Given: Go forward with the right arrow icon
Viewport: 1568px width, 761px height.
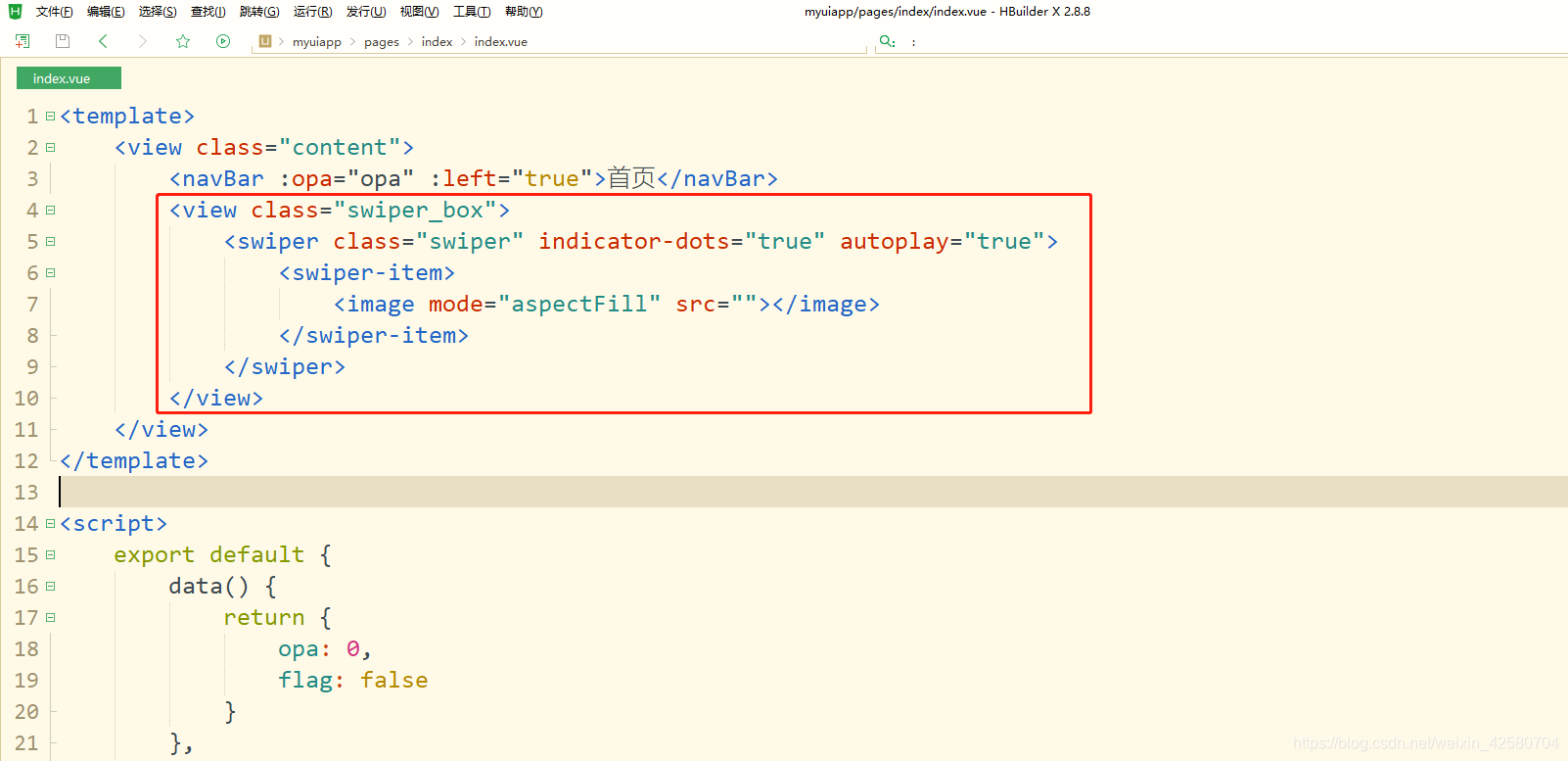Looking at the screenshot, I should click(x=143, y=41).
